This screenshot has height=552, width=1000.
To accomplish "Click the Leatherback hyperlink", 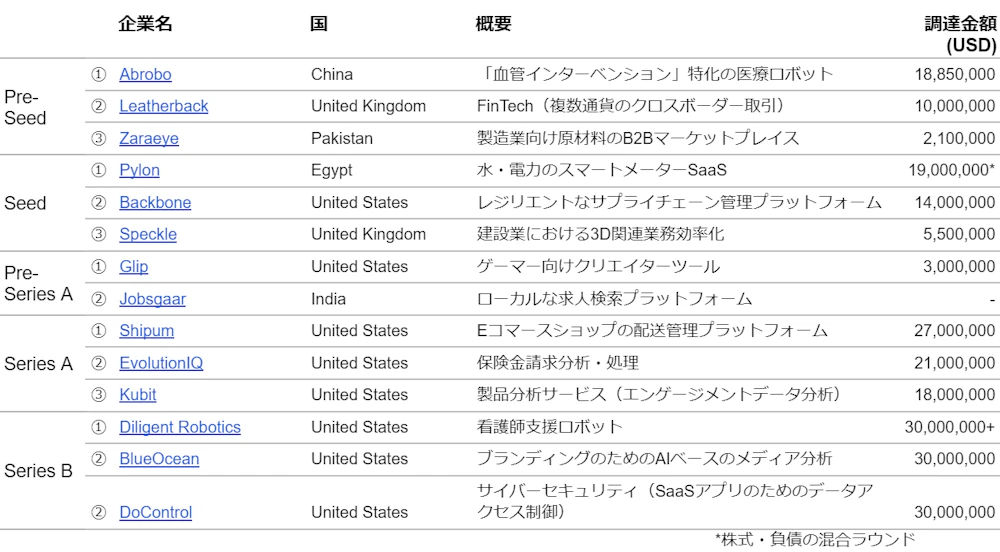I will [163, 106].
